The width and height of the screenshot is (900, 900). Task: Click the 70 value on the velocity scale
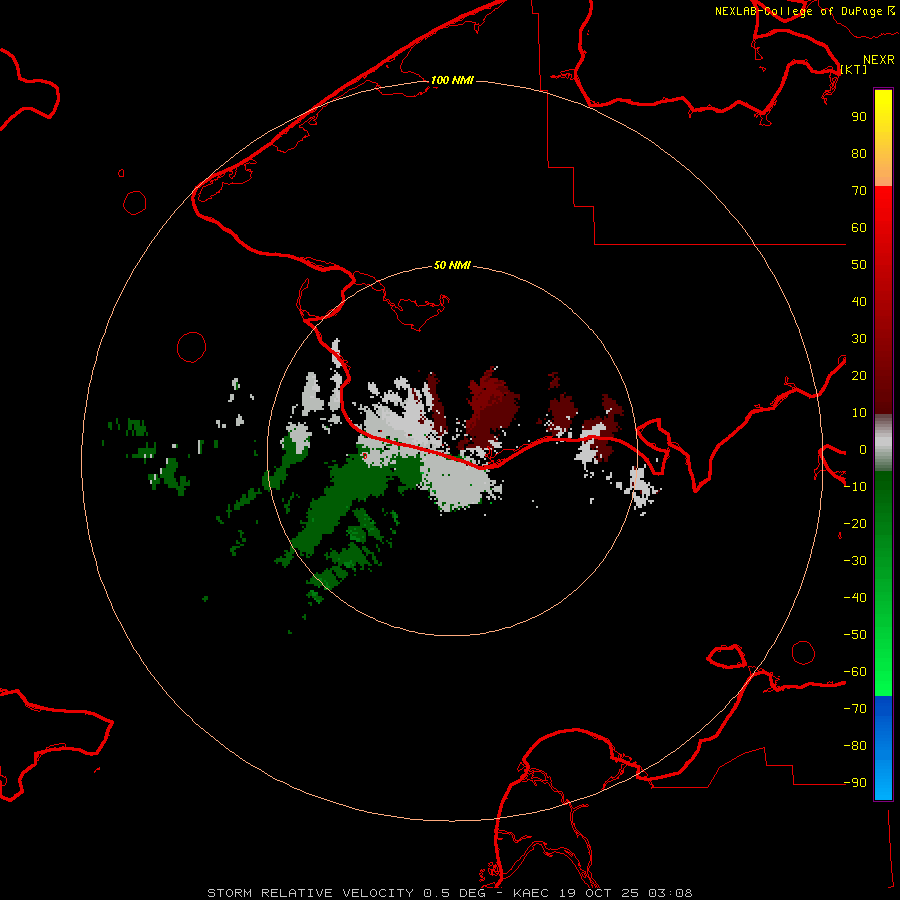click(859, 191)
